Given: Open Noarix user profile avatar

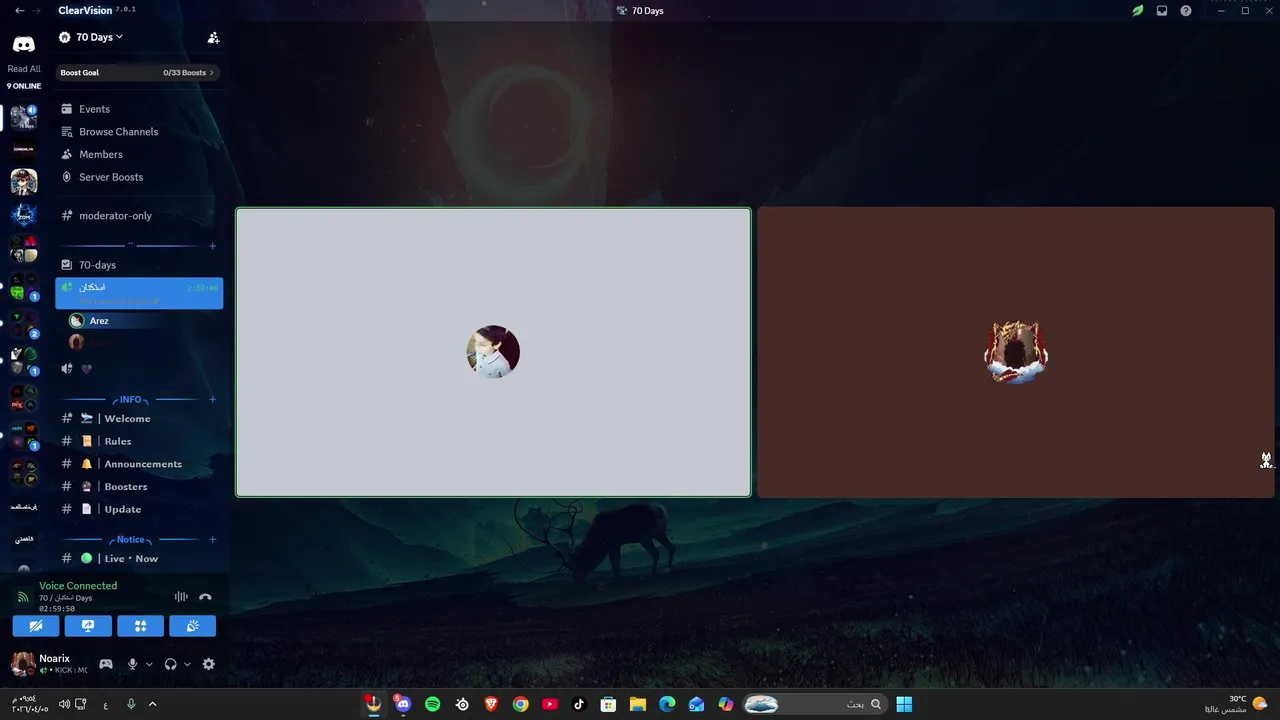Looking at the screenshot, I should (23, 664).
